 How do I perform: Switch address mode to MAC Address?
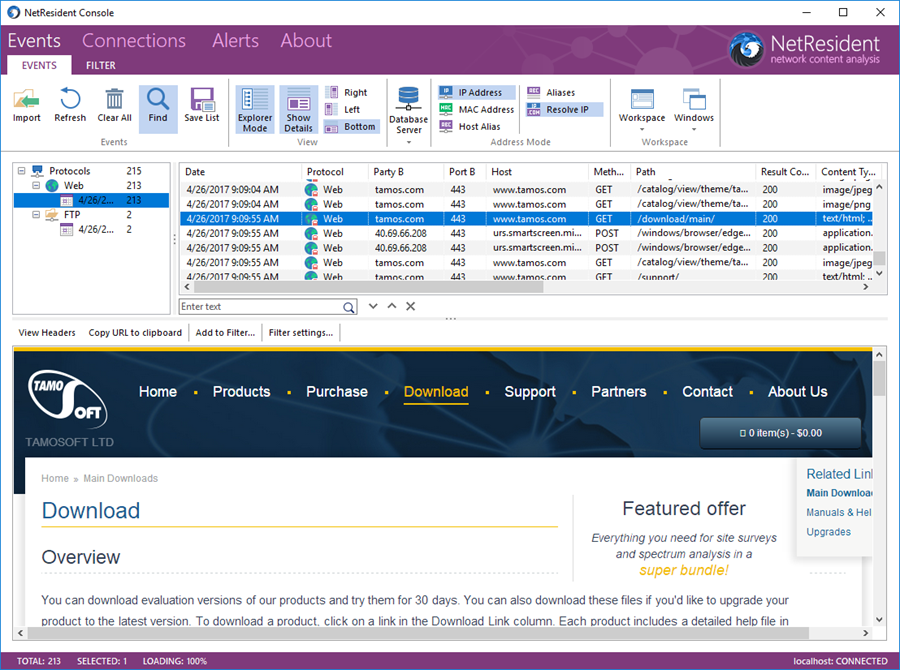point(477,110)
